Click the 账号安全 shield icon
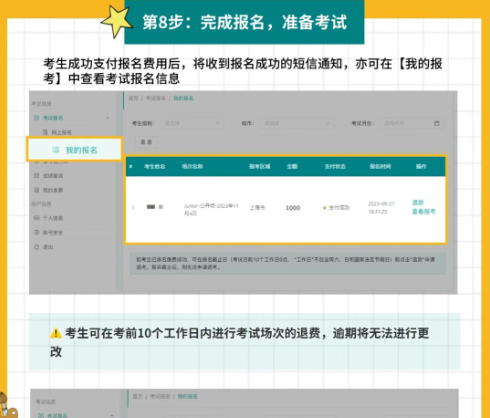 click(x=37, y=232)
